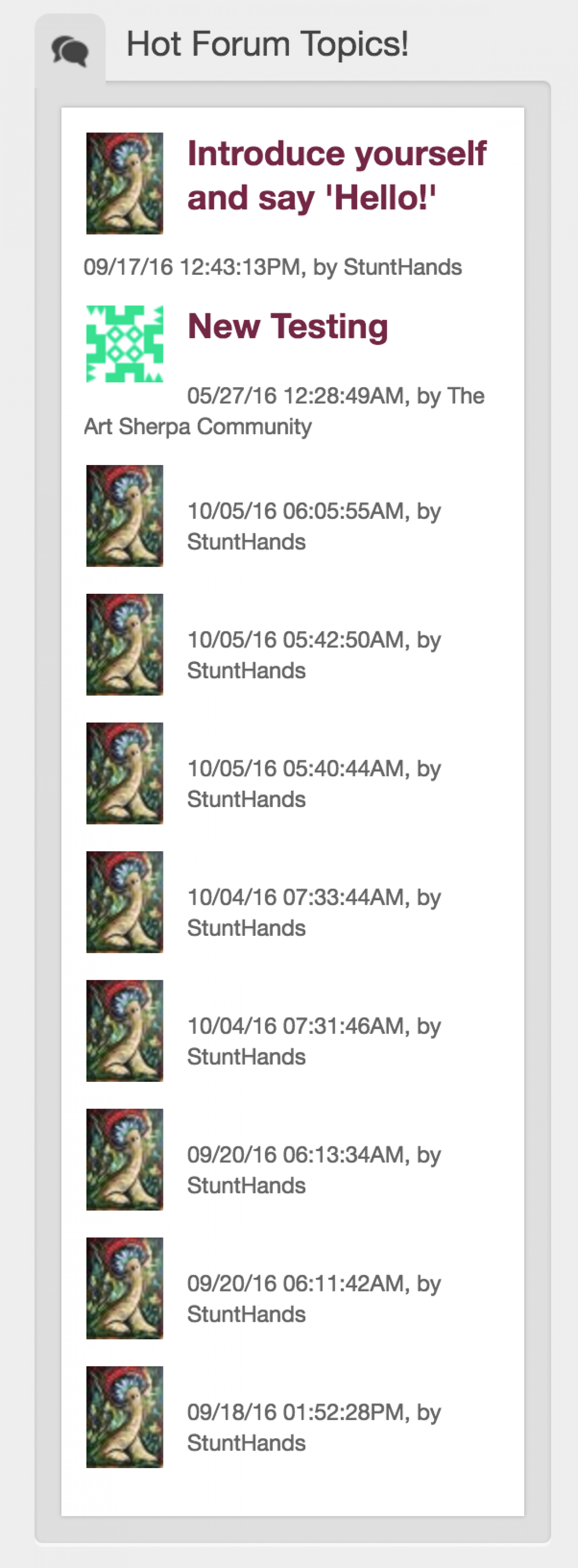The image size is (578, 1568).
Task: Click avatar for 09/20/16 06:11:42AM post
Action: [x=125, y=1288]
